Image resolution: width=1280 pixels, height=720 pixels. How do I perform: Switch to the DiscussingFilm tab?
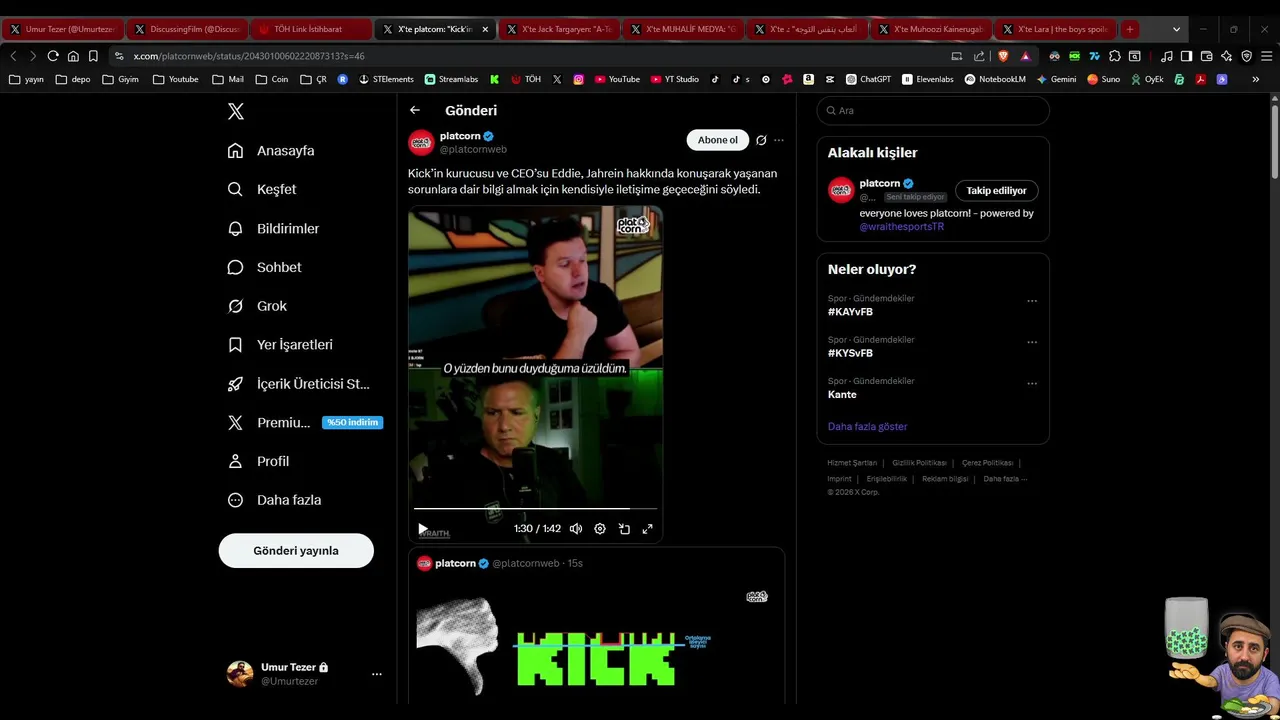(186, 29)
